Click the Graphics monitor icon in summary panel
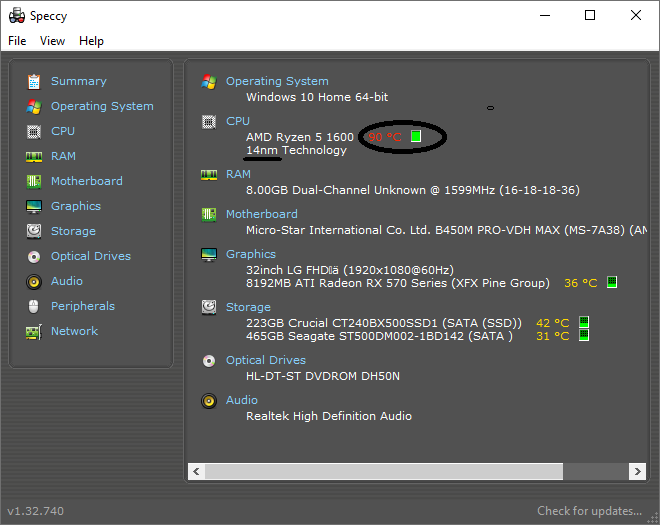Image resolution: width=660 pixels, height=525 pixels. [209, 255]
